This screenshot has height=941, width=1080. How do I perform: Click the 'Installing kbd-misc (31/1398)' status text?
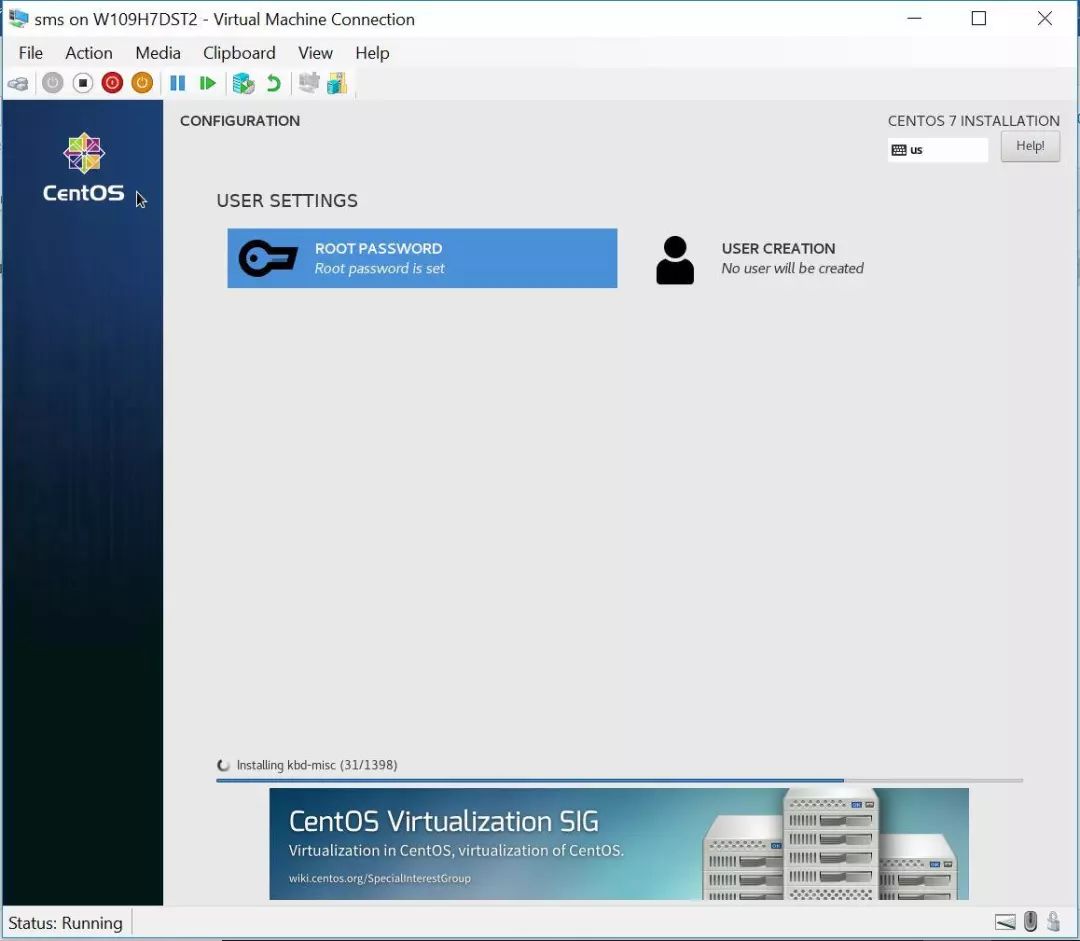coord(317,765)
